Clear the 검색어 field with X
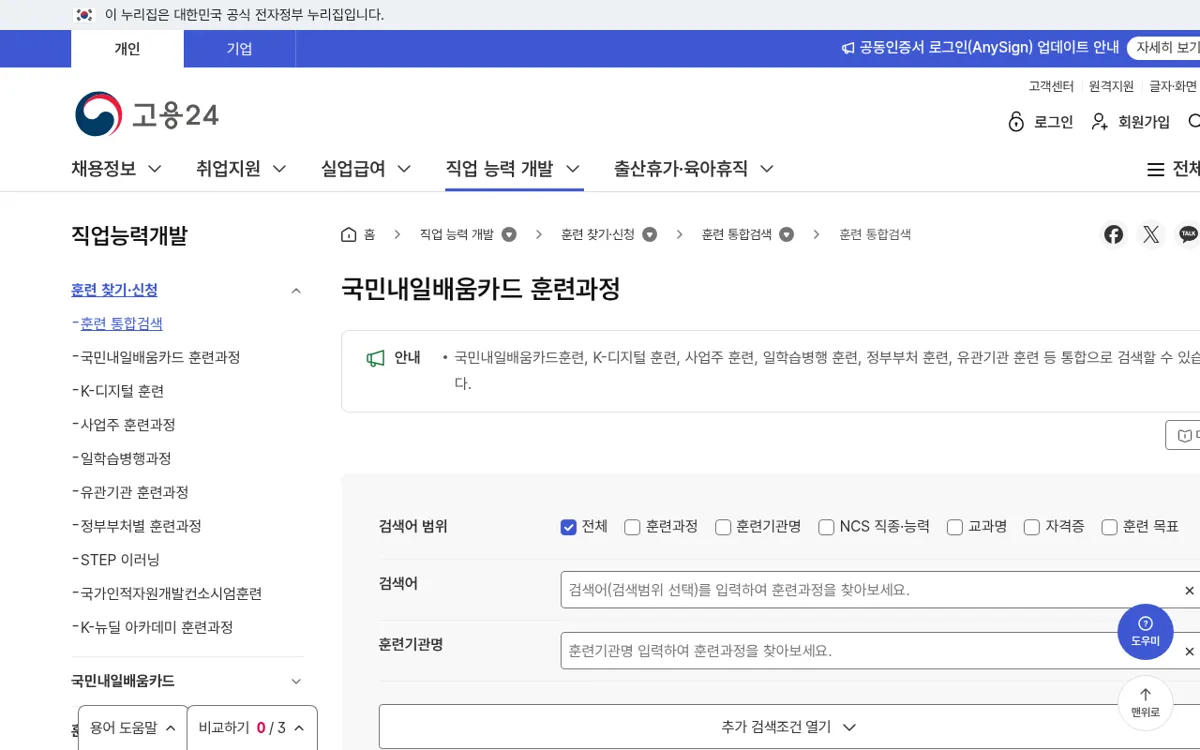1200x750 pixels. (1189, 590)
